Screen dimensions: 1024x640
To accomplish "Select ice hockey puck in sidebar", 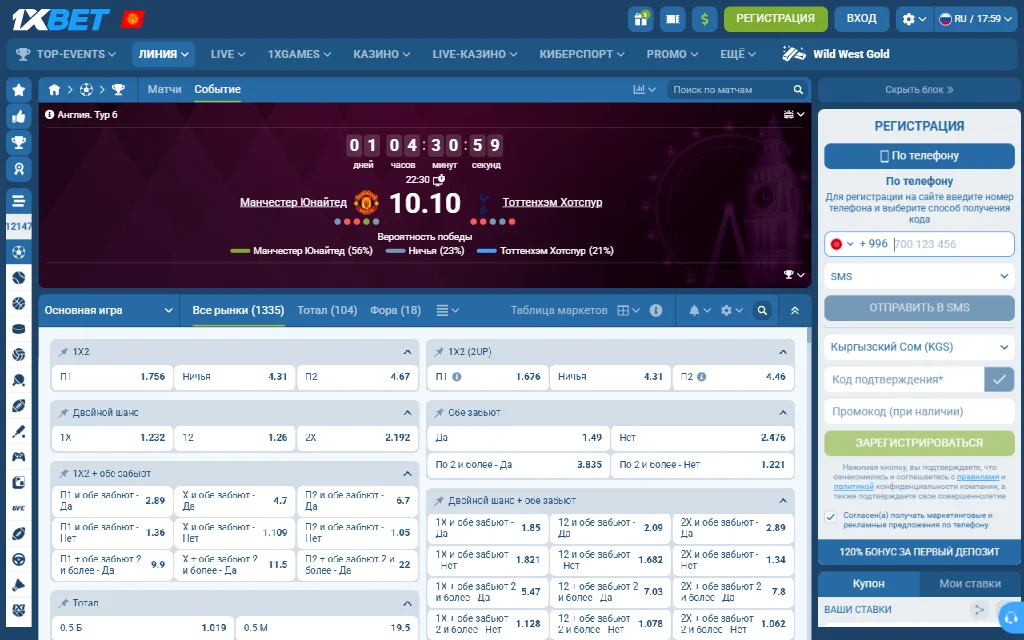I will click(19, 328).
